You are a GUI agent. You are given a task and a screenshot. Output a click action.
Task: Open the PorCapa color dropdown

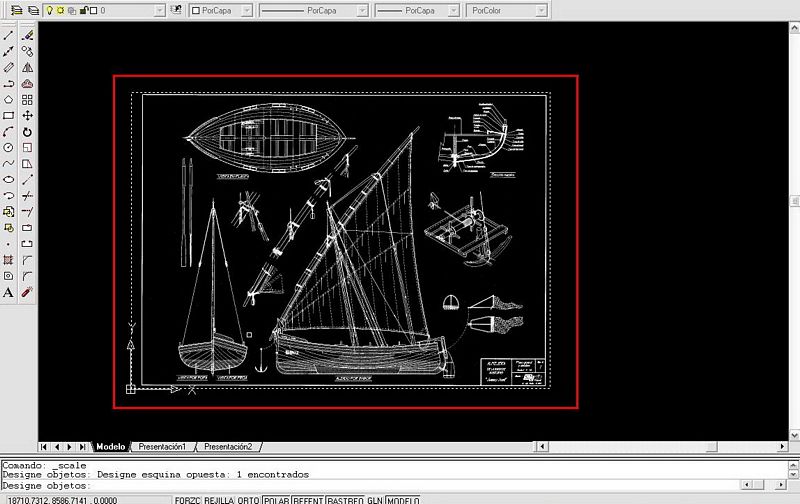click(x=246, y=11)
